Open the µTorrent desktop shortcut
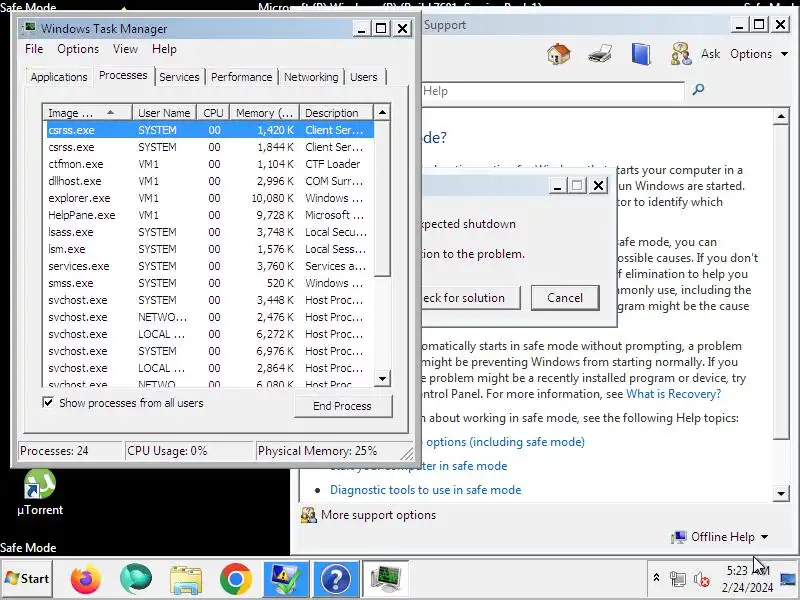 coord(40,492)
